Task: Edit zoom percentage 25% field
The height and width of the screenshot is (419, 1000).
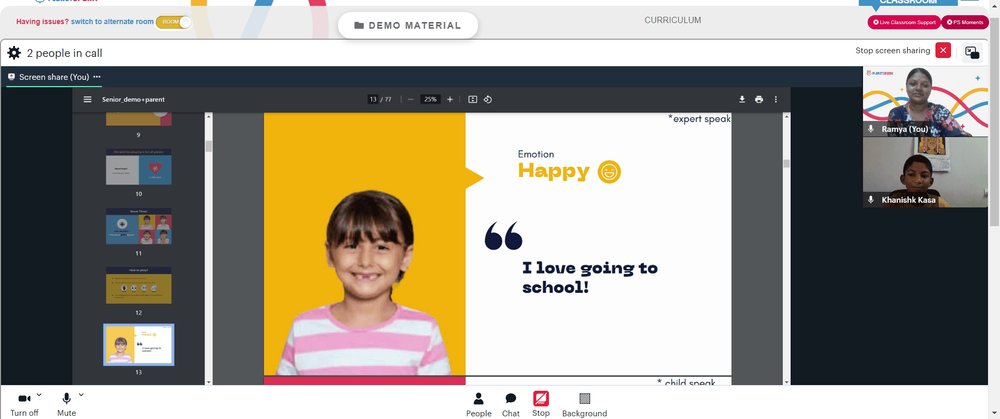Action: (430, 99)
